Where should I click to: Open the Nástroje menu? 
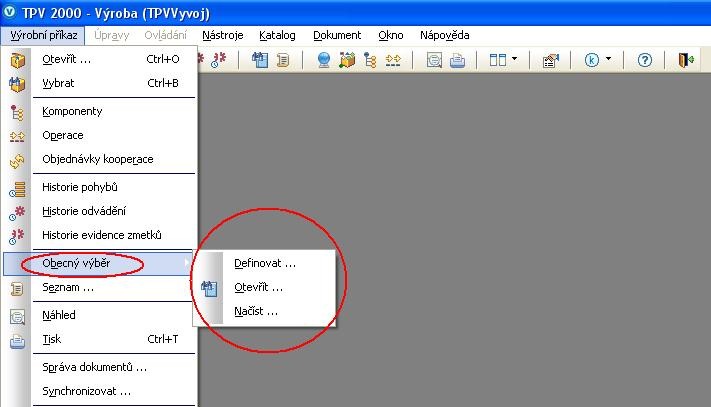[x=223, y=35]
